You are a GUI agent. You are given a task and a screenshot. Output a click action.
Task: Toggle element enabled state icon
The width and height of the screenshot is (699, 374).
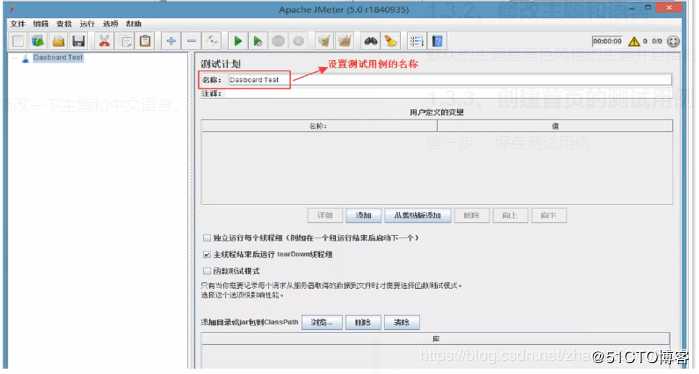click(212, 41)
